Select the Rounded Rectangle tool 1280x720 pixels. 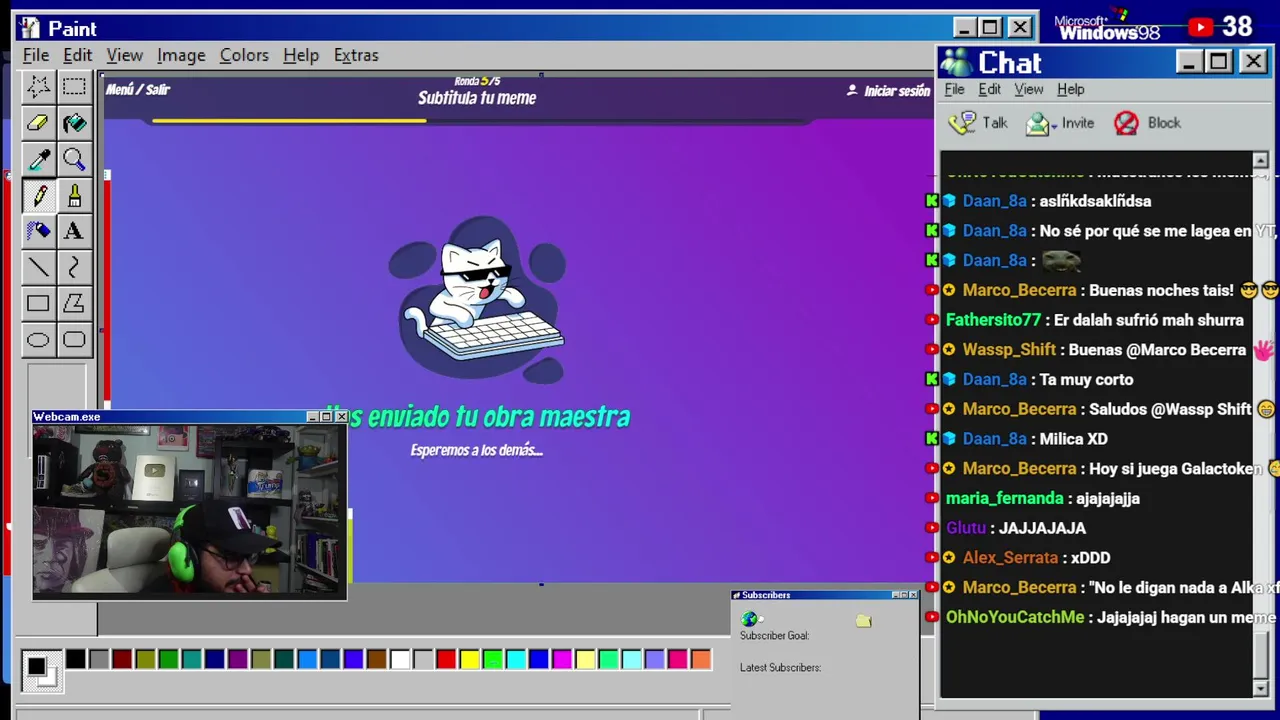click(x=74, y=340)
